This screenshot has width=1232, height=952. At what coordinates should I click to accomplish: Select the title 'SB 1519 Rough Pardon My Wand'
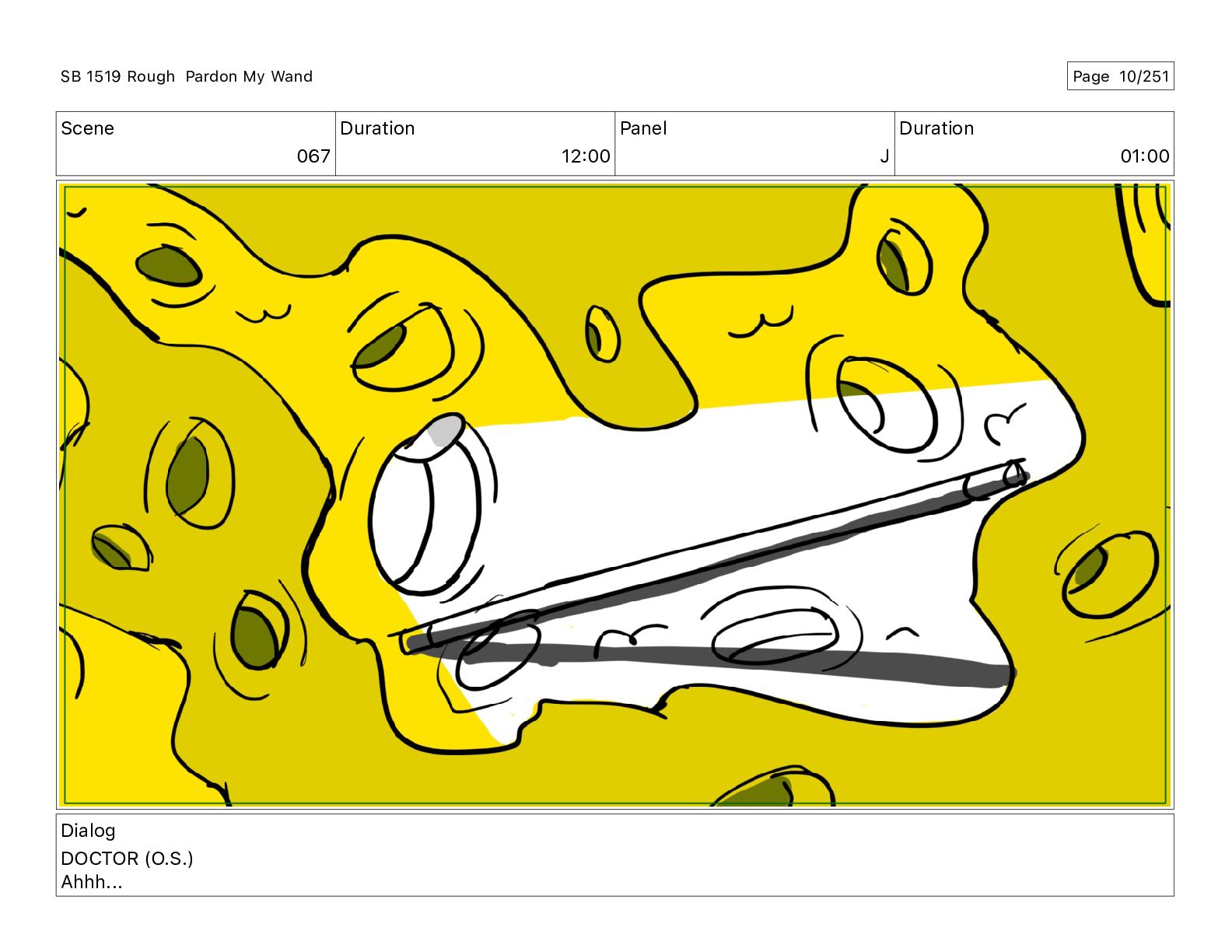[187, 76]
